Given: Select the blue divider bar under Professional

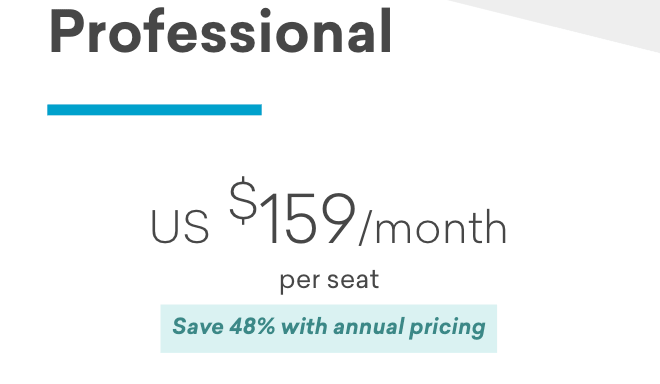Looking at the screenshot, I should (154, 109).
